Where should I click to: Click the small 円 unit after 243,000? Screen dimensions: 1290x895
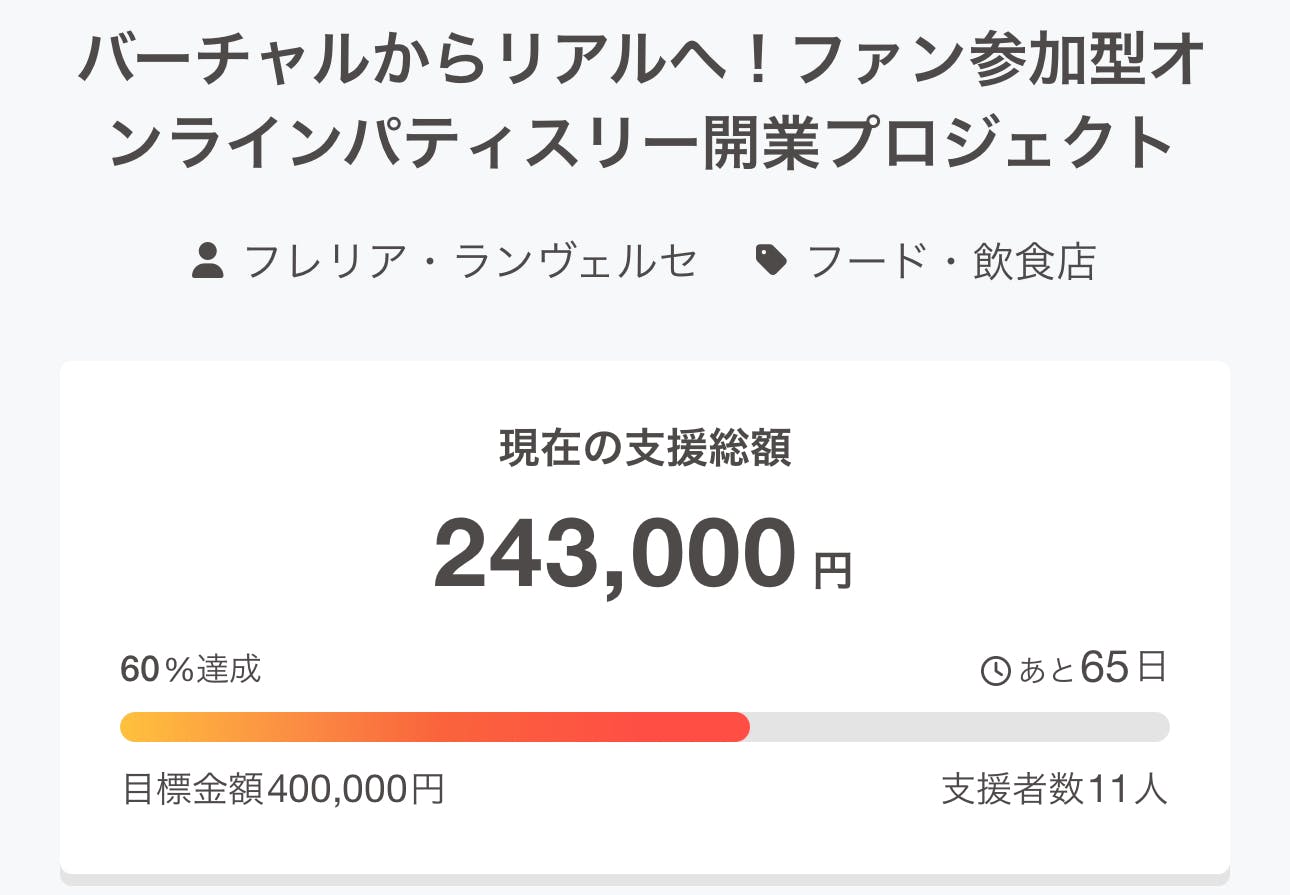click(832, 572)
